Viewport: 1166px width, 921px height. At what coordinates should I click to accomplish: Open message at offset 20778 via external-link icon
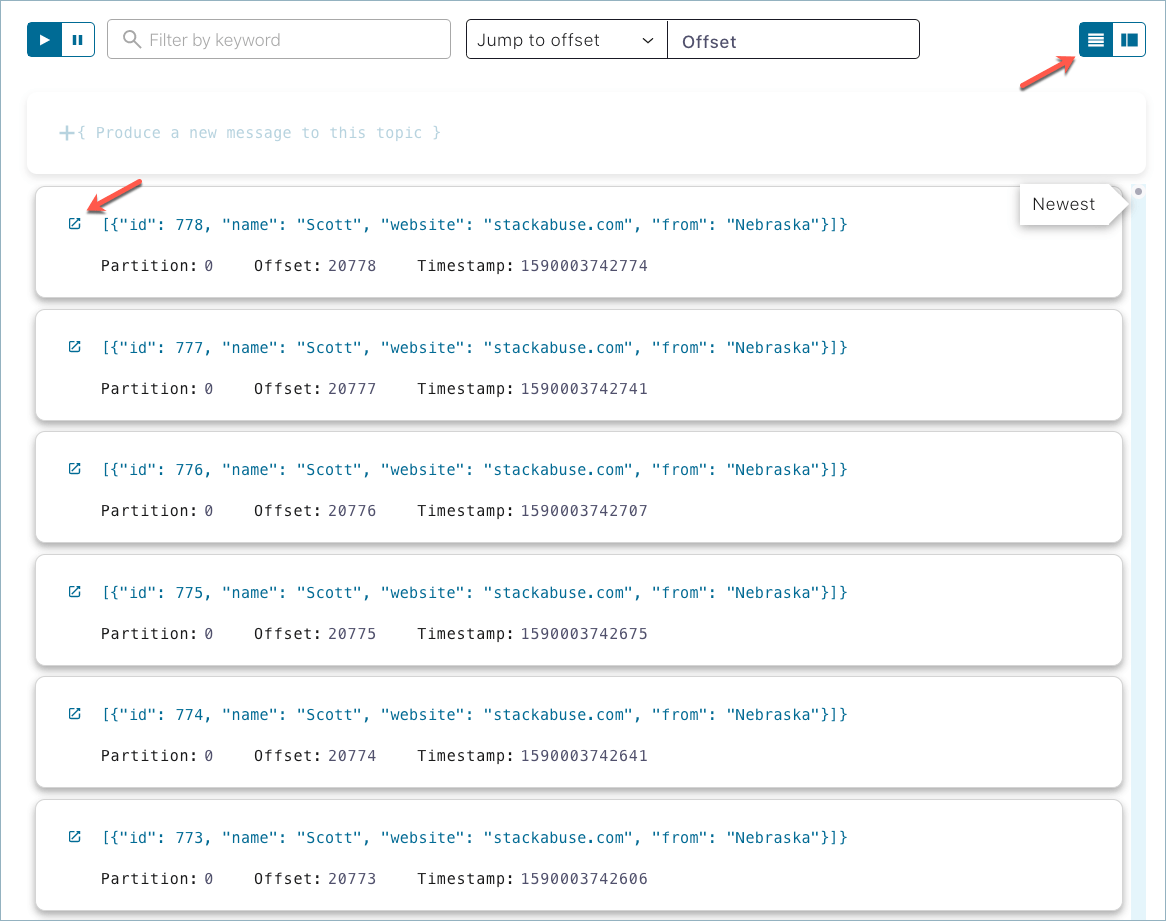[74, 224]
